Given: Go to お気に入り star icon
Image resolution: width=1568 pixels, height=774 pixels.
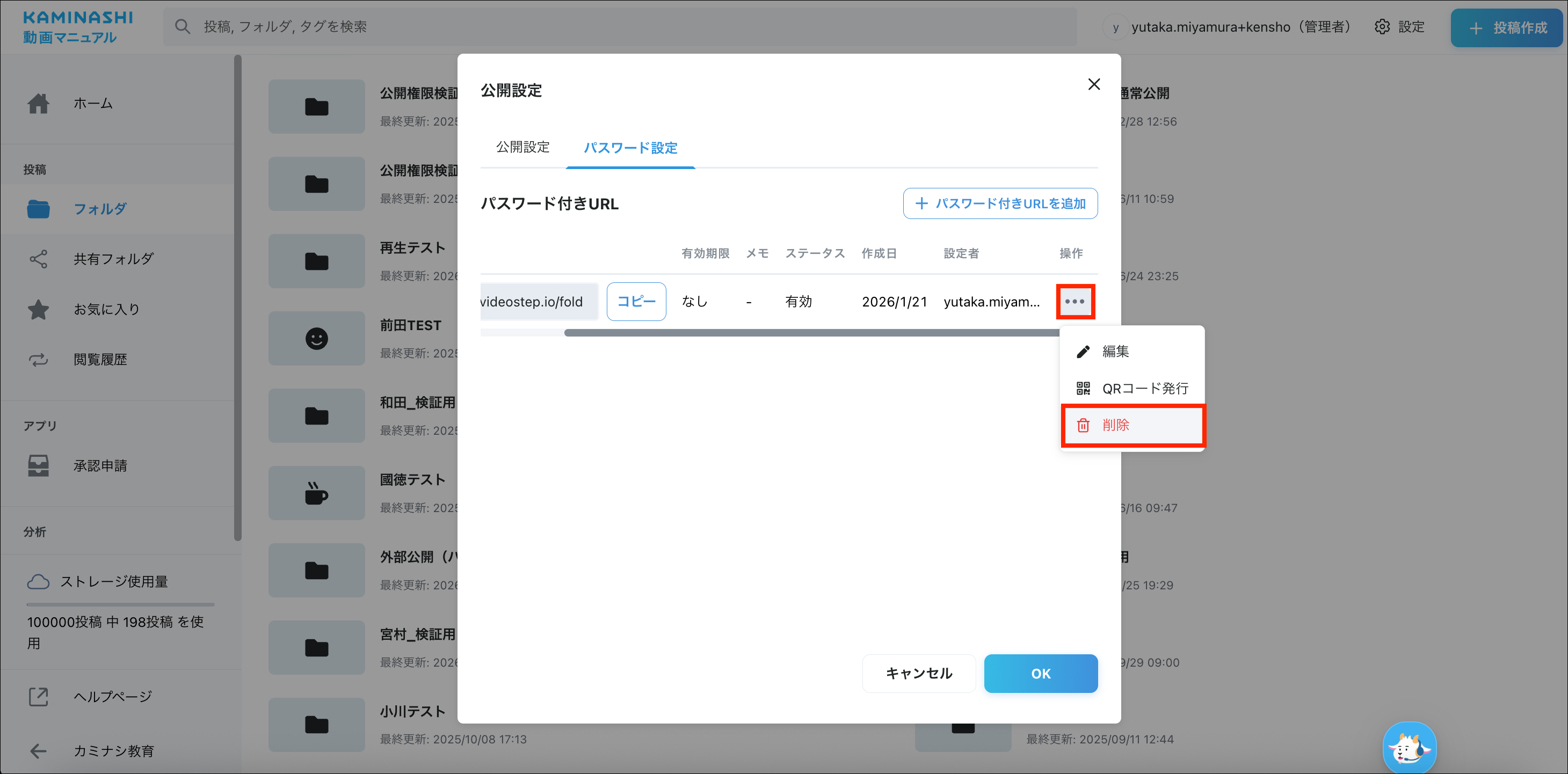Looking at the screenshot, I should pyautogui.click(x=38, y=309).
